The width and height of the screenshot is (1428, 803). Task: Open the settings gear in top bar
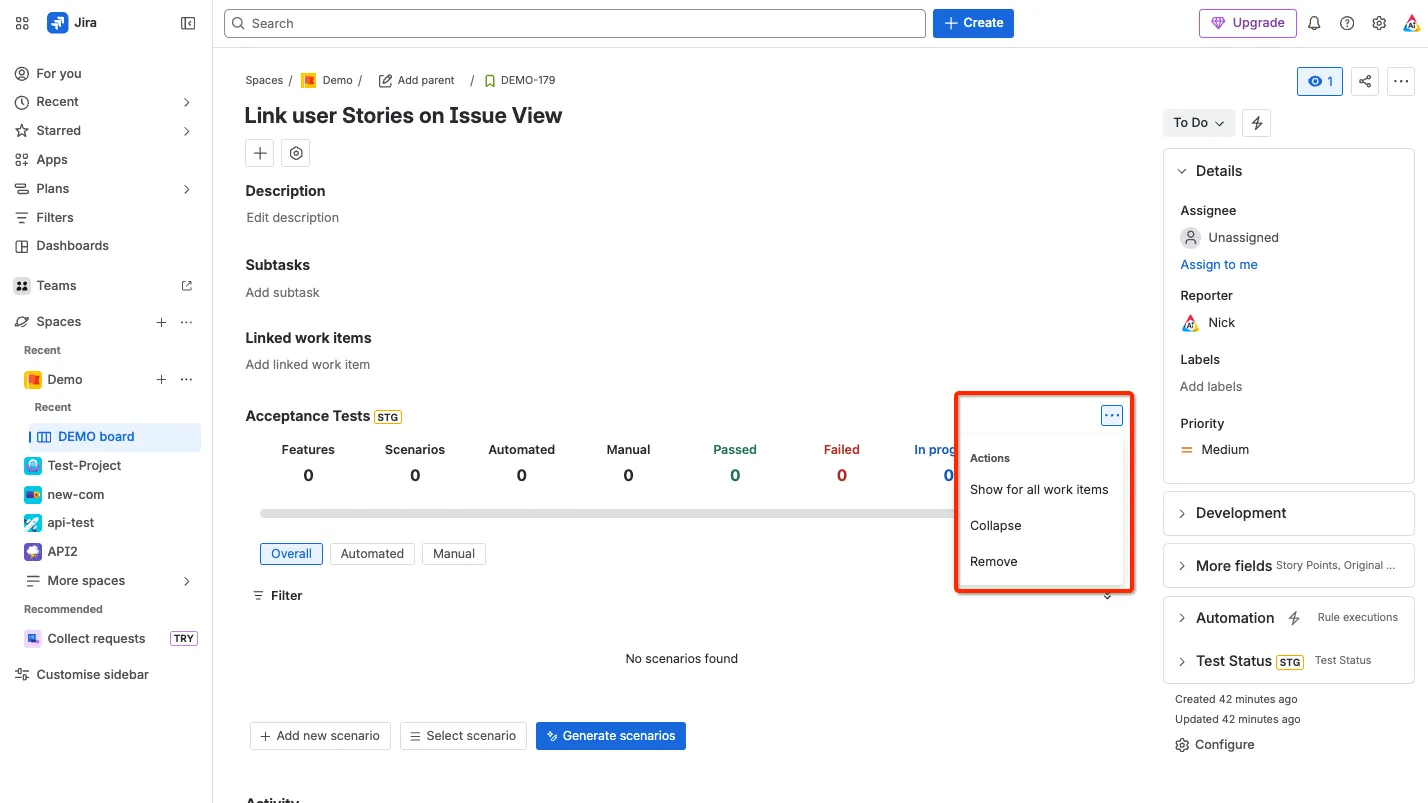[x=1379, y=23]
